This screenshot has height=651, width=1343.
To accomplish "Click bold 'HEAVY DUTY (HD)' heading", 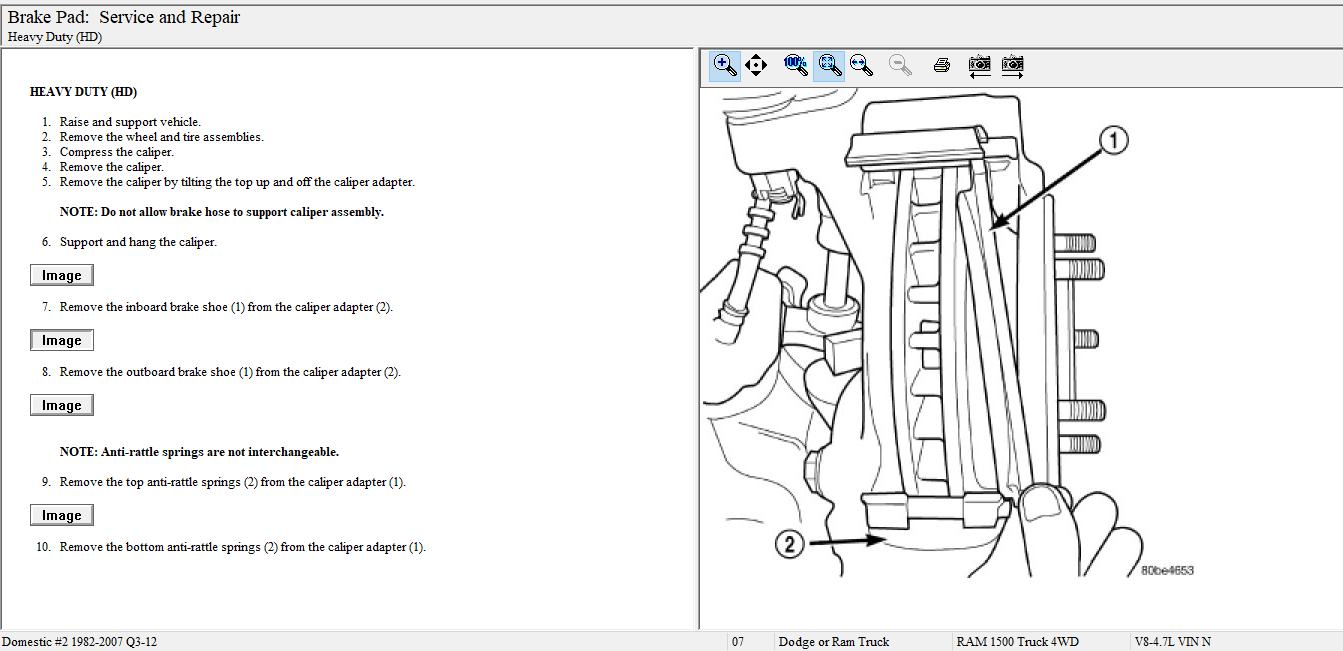I will click(x=83, y=92).
